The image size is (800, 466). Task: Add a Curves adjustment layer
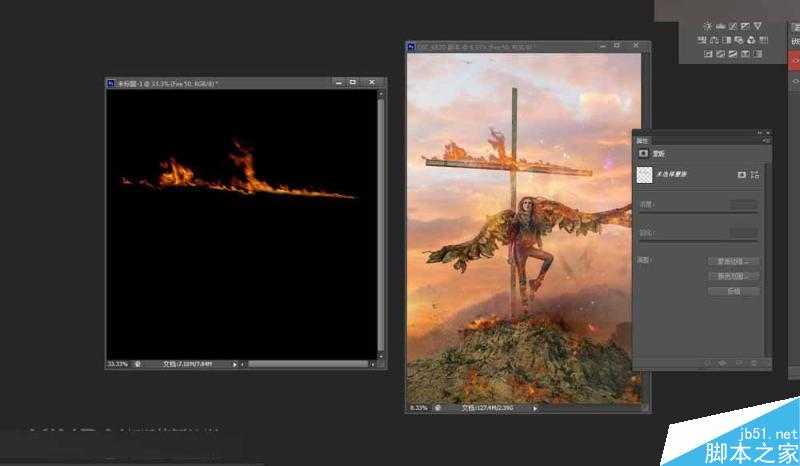pyautogui.click(x=733, y=26)
